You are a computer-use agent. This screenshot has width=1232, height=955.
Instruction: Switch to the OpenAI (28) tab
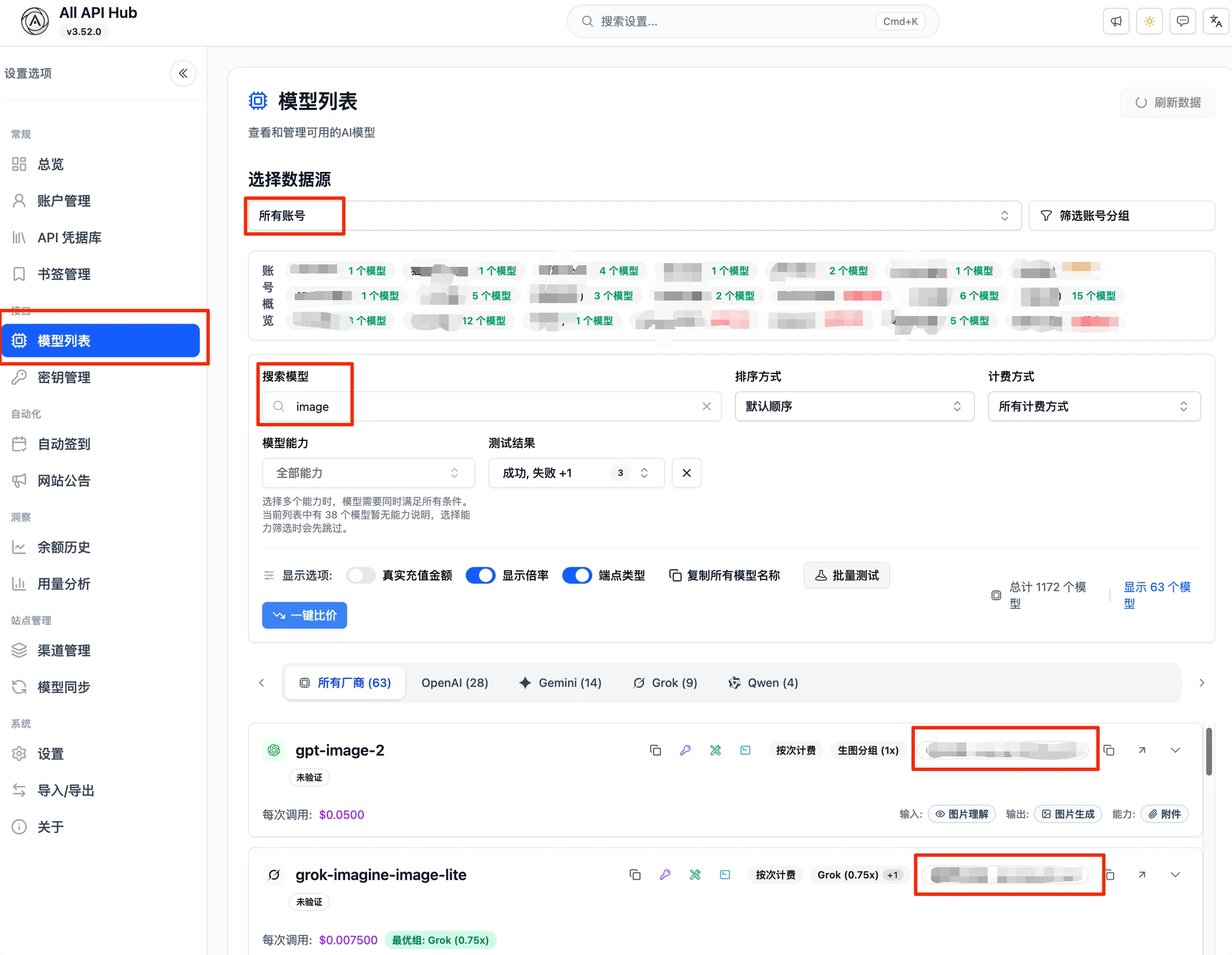click(x=455, y=683)
